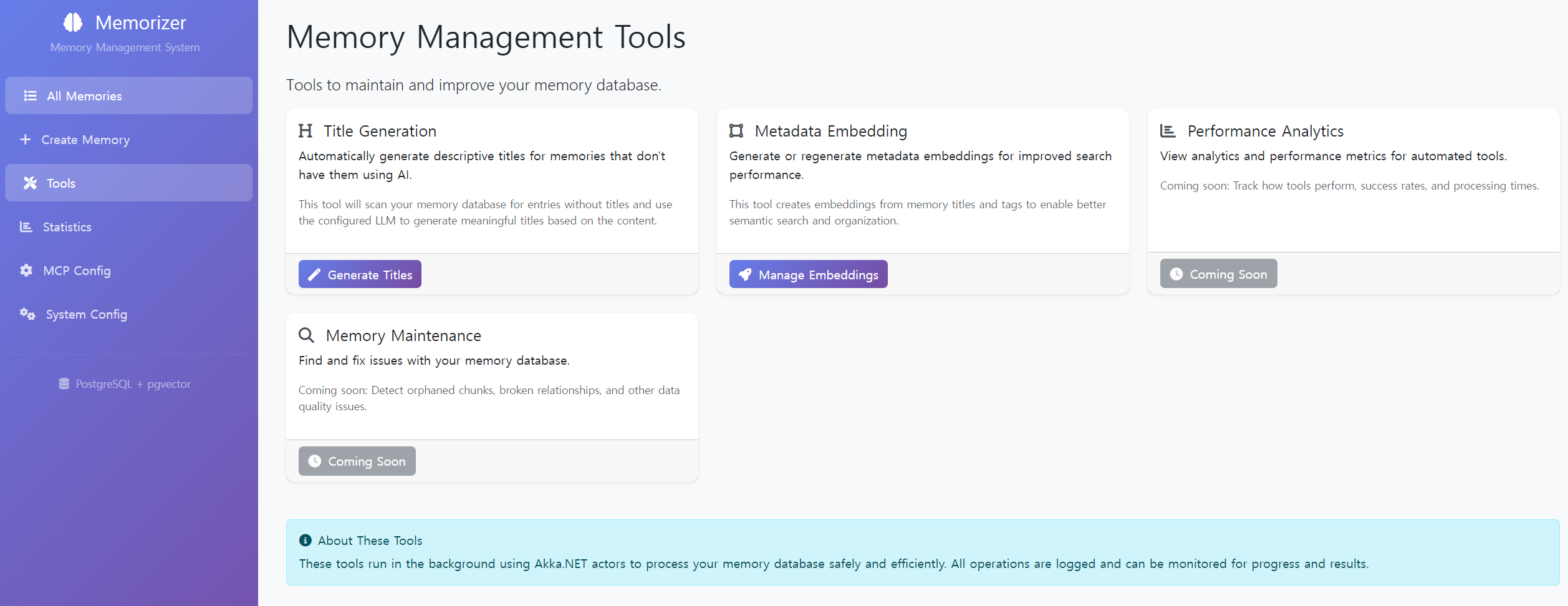Navigate to System Config
The image size is (1568, 606).
tap(87, 314)
